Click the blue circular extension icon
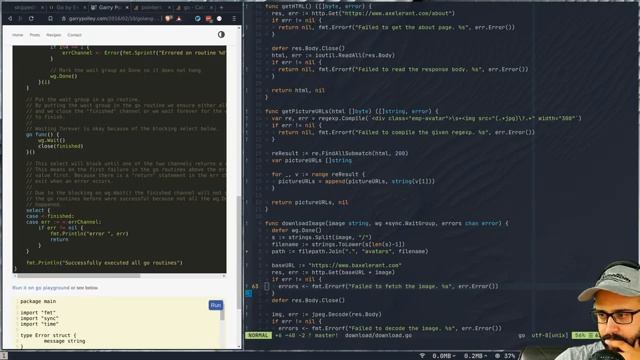Screen dimensions: 640x360 198,19
